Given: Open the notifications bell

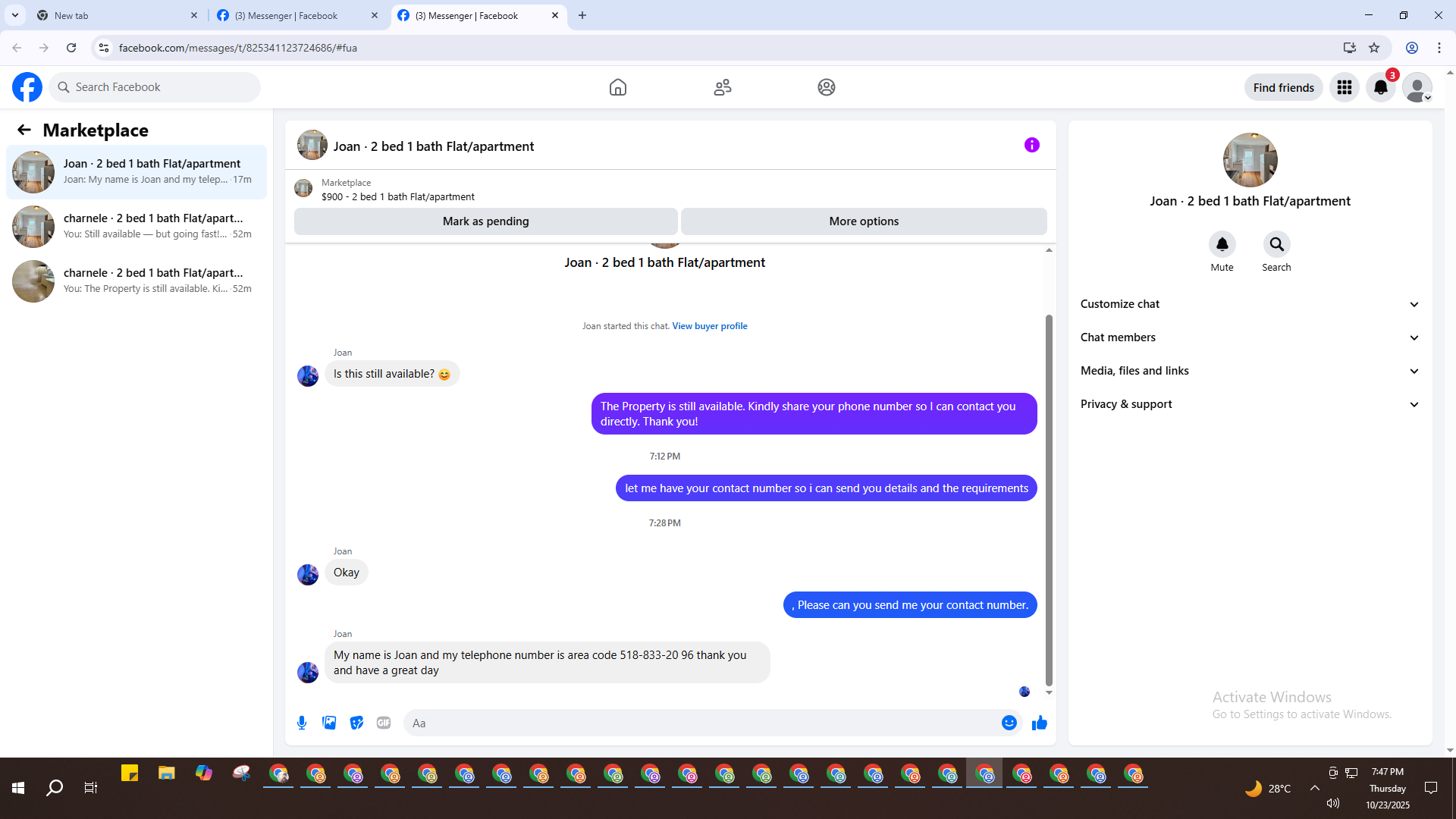Looking at the screenshot, I should pyautogui.click(x=1380, y=87).
